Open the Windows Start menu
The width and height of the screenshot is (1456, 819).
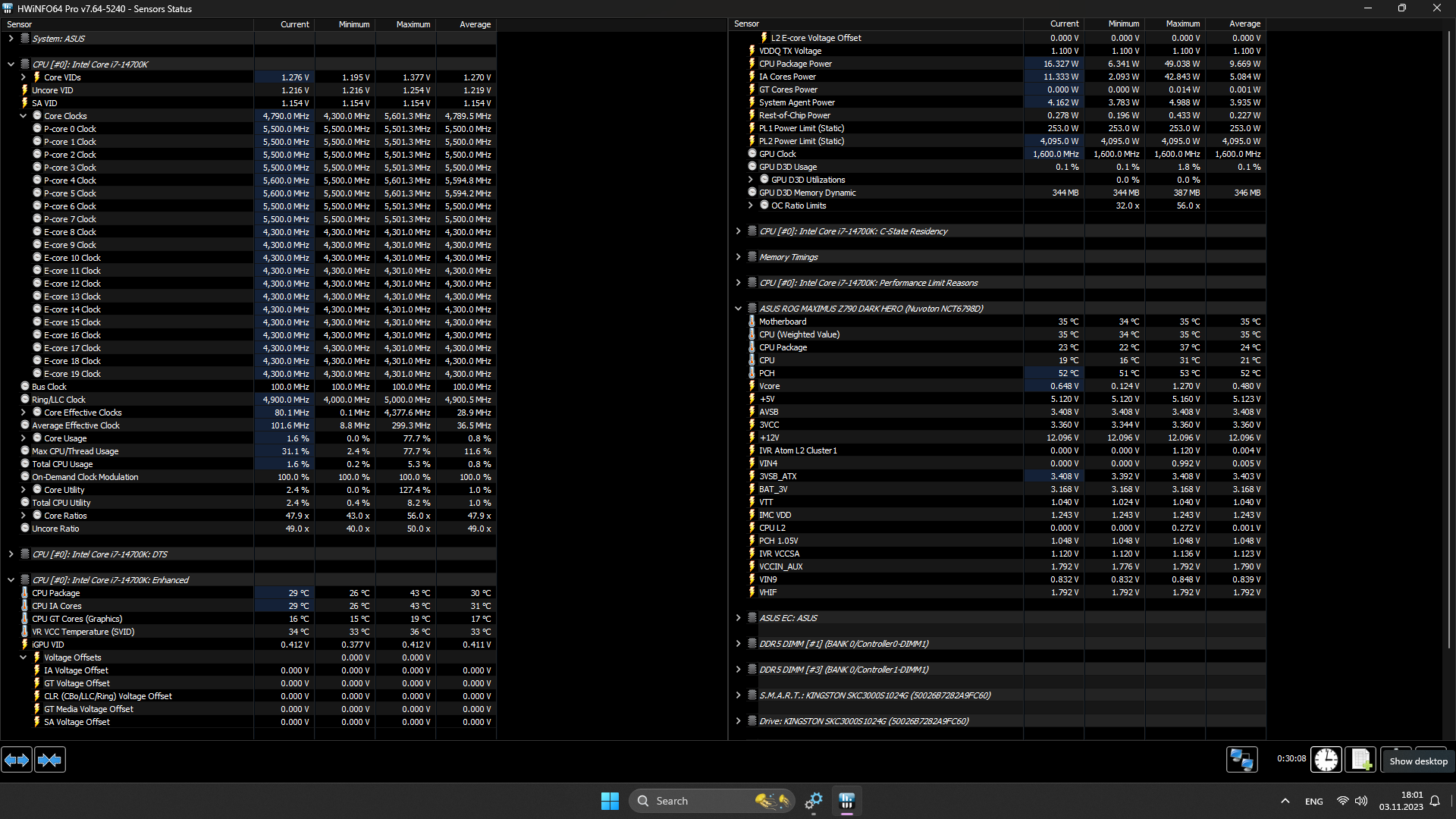(610, 801)
